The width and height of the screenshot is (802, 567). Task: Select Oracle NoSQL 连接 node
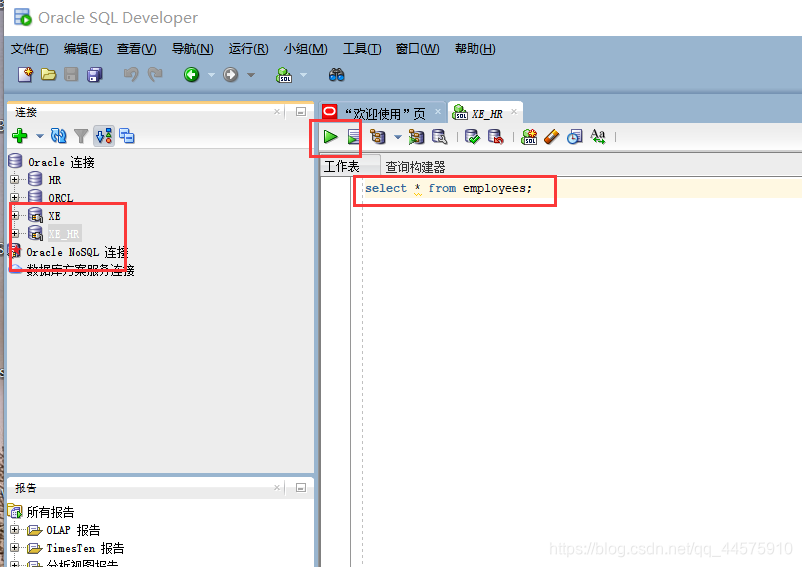coord(77,252)
